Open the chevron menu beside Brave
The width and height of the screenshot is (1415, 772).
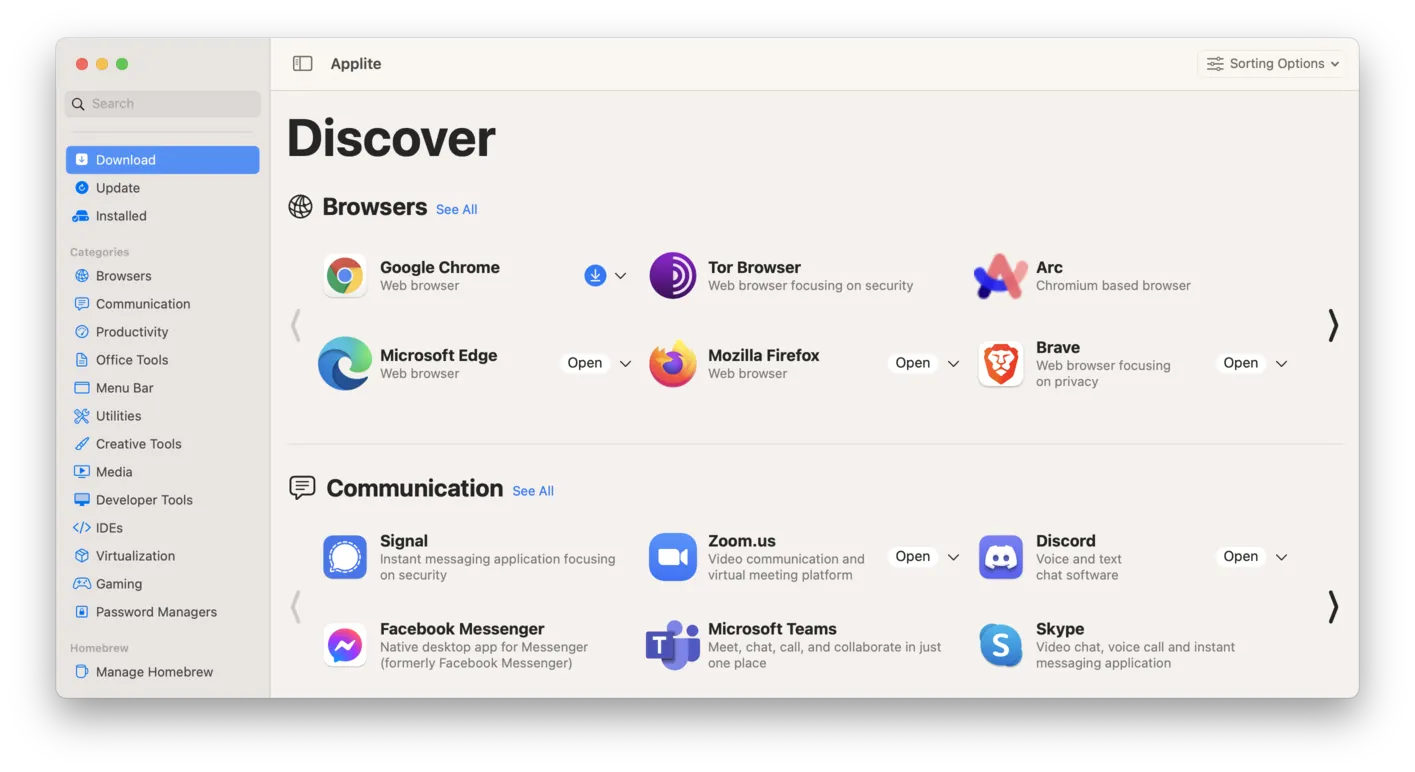tap(1281, 363)
